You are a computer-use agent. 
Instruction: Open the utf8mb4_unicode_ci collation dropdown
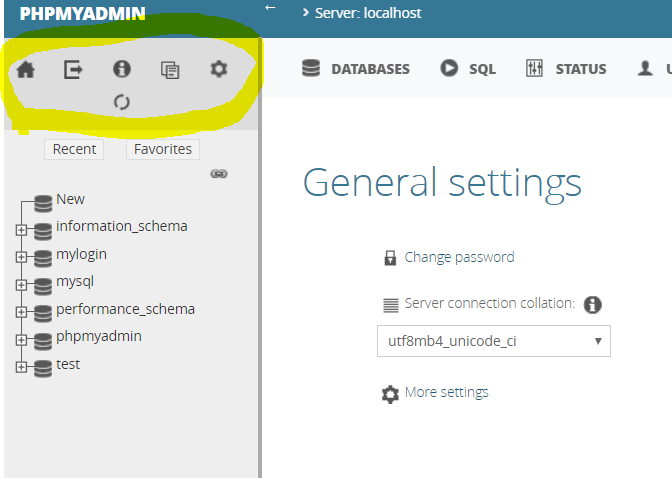click(494, 341)
